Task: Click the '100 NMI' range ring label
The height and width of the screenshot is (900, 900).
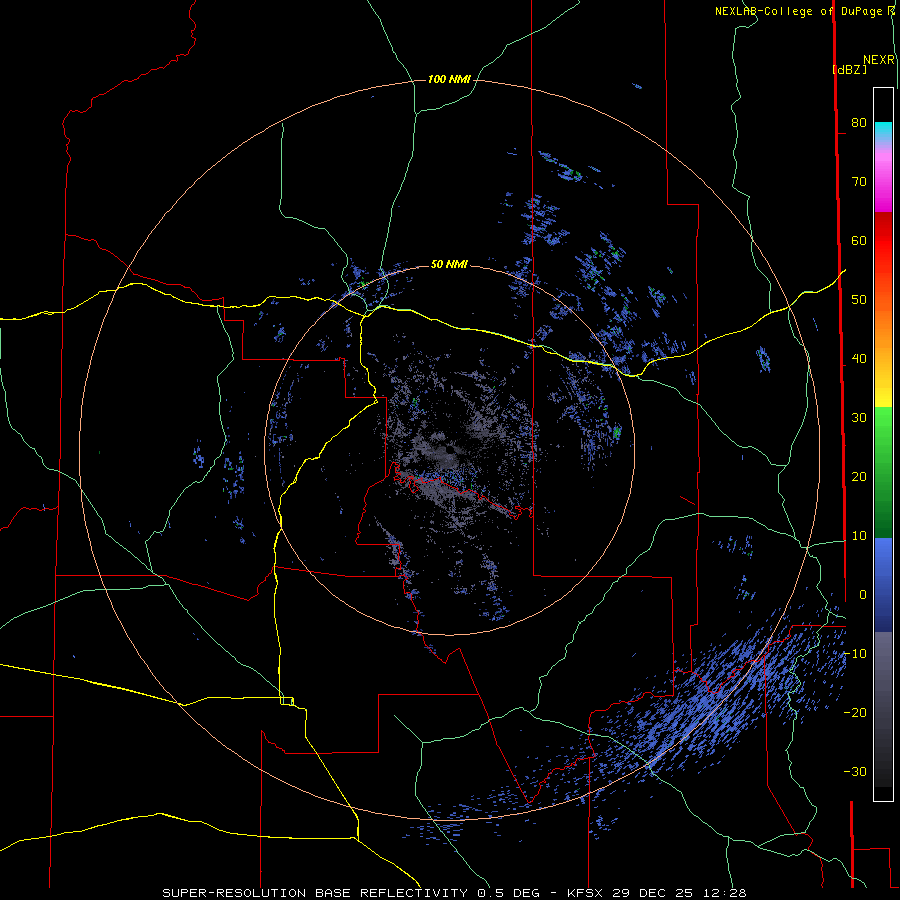Action: [x=449, y=79]
